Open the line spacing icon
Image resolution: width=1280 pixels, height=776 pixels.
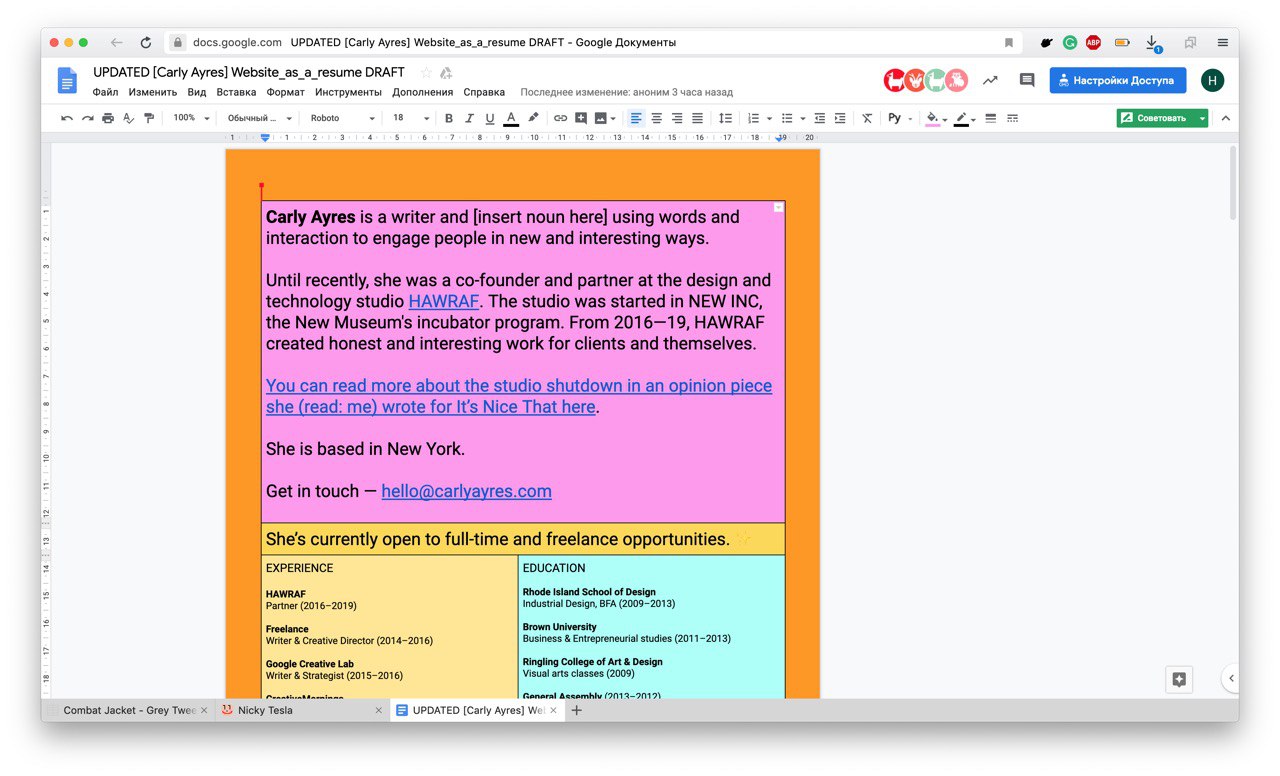[x=726, y=118]
